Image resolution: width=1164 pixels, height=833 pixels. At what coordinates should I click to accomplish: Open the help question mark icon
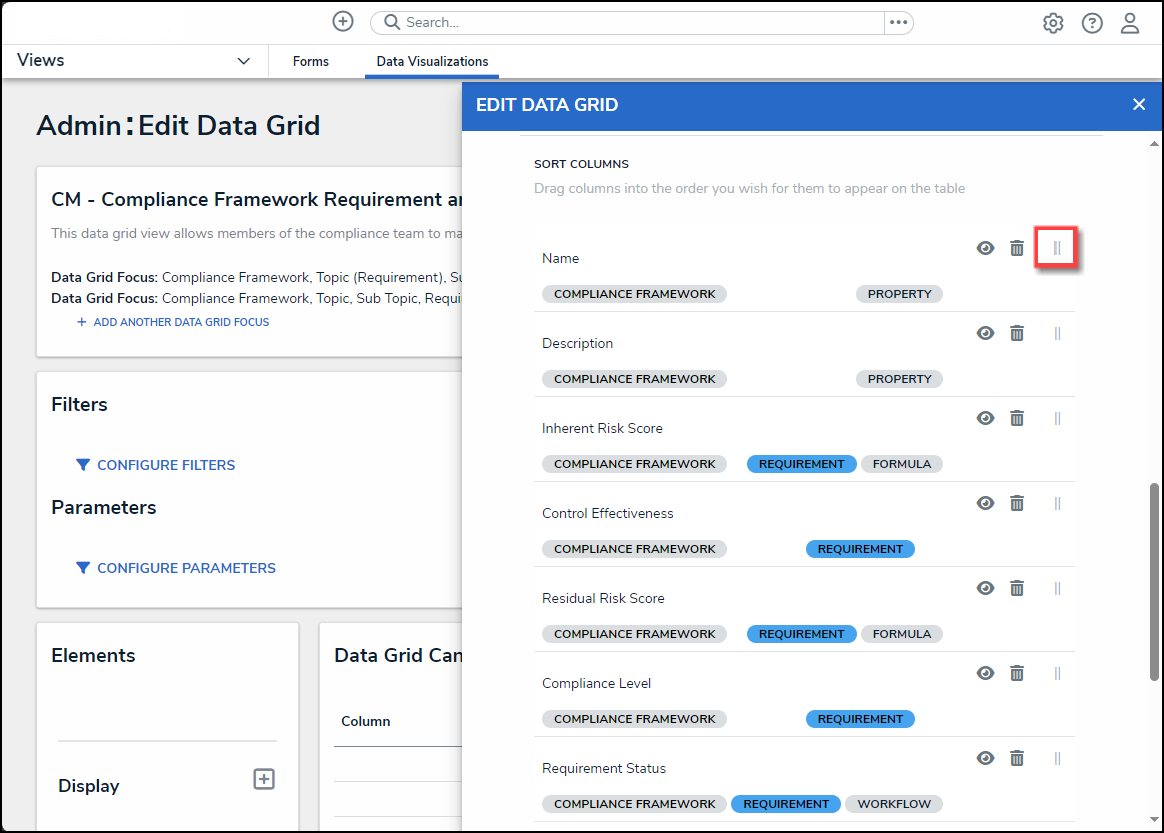[x=1092, y=23]
